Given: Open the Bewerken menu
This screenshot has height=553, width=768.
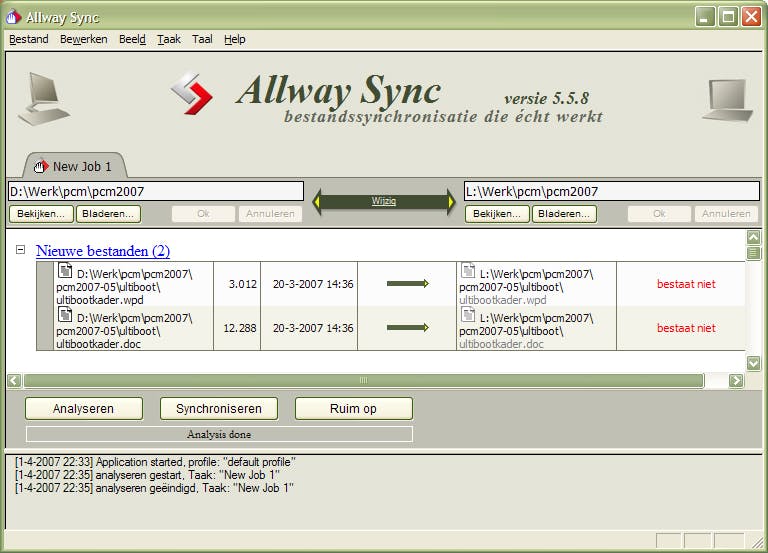Looking at the screenshot, I should [x=84, y=39].
